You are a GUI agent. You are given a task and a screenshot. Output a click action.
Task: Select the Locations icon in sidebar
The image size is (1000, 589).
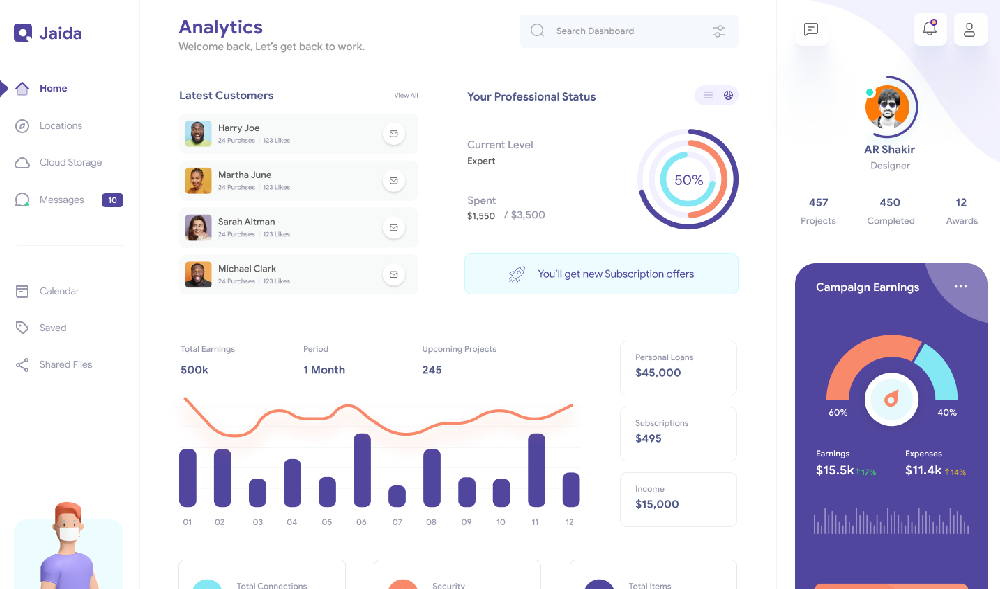[x=22, y=125]
